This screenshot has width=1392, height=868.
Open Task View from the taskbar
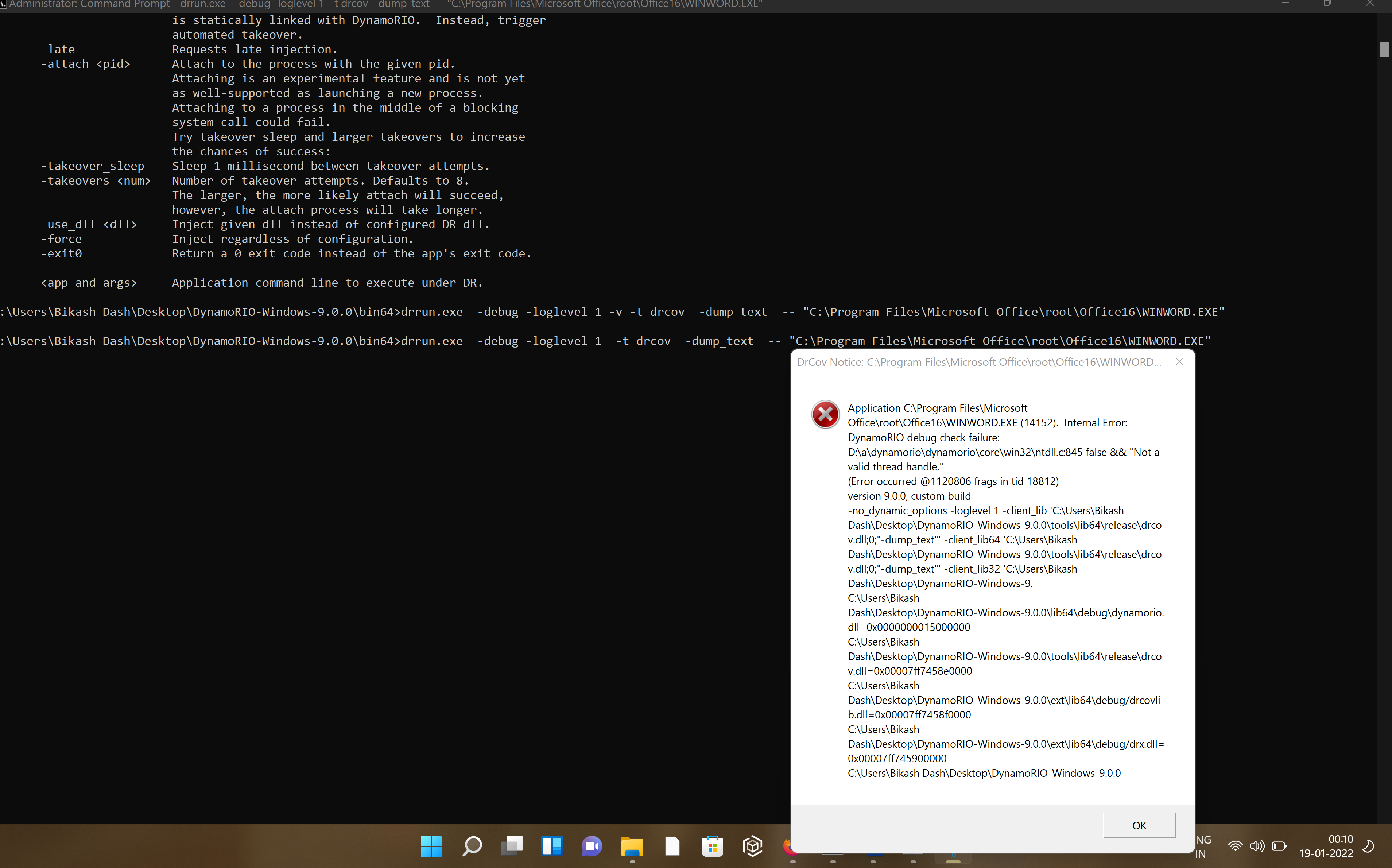point(511,846)
